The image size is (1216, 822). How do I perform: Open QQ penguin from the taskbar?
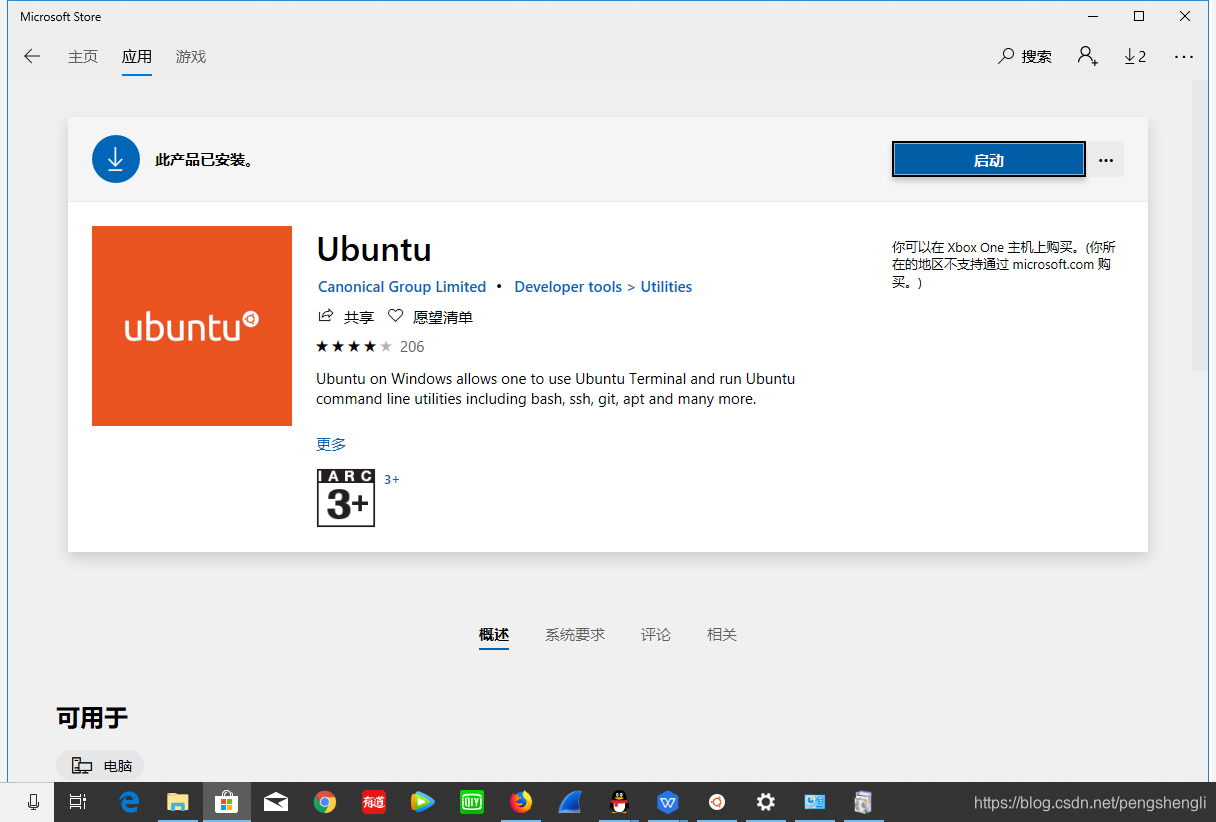pyautogui.click(x=619, y=802)
